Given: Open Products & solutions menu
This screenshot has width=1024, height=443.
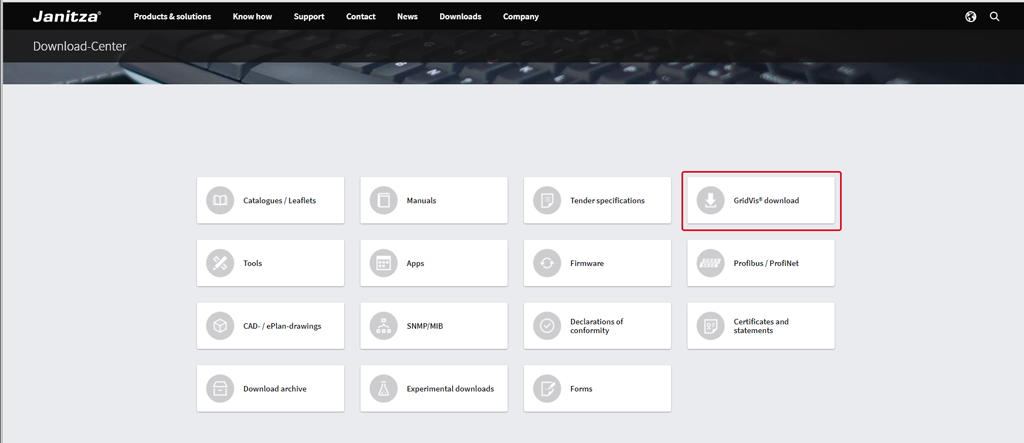Looking at the screenshot, I should pyautogui.click(x=172, y=17).
